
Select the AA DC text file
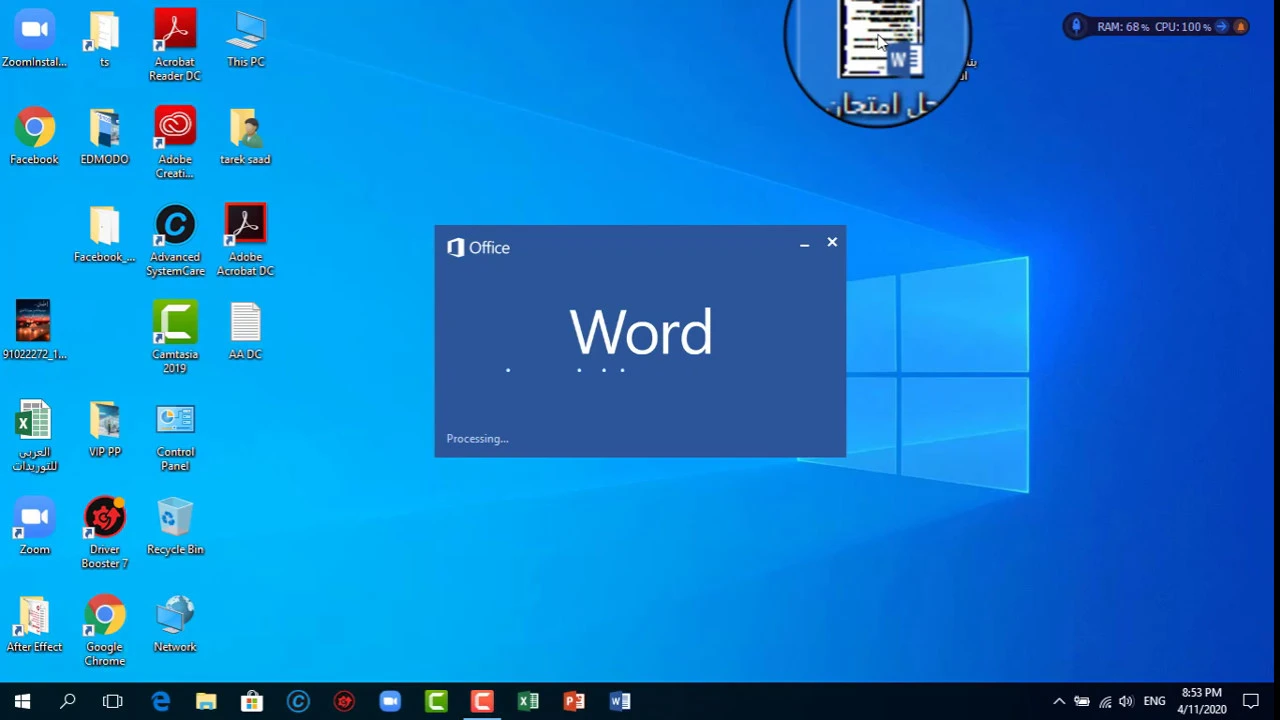pos(245,331)
